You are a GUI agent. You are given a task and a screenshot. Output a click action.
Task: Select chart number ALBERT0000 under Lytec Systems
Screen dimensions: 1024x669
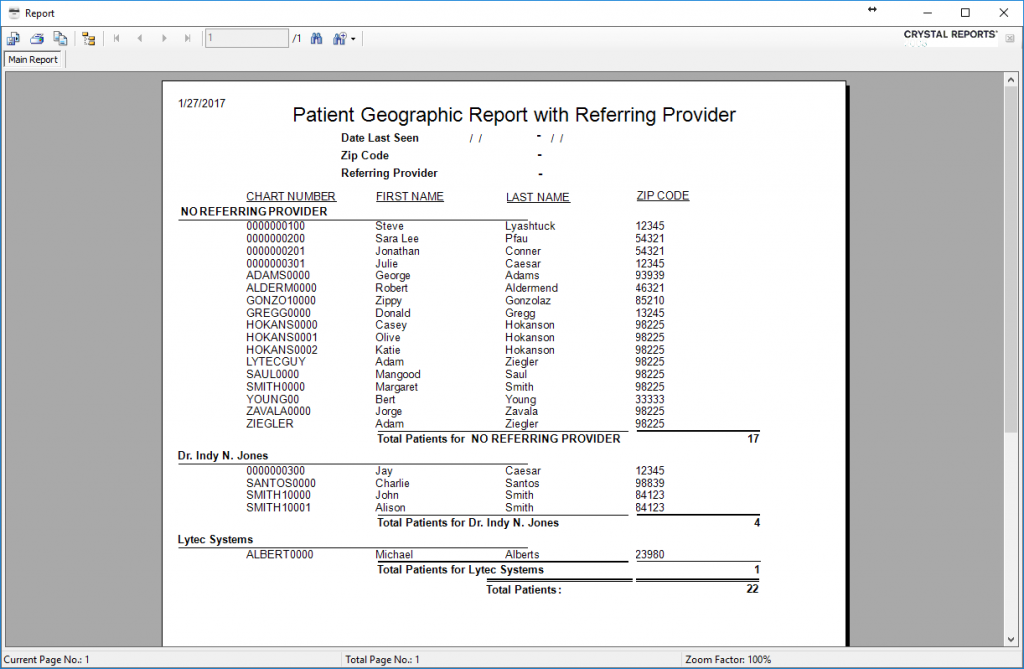pos(279,554)
